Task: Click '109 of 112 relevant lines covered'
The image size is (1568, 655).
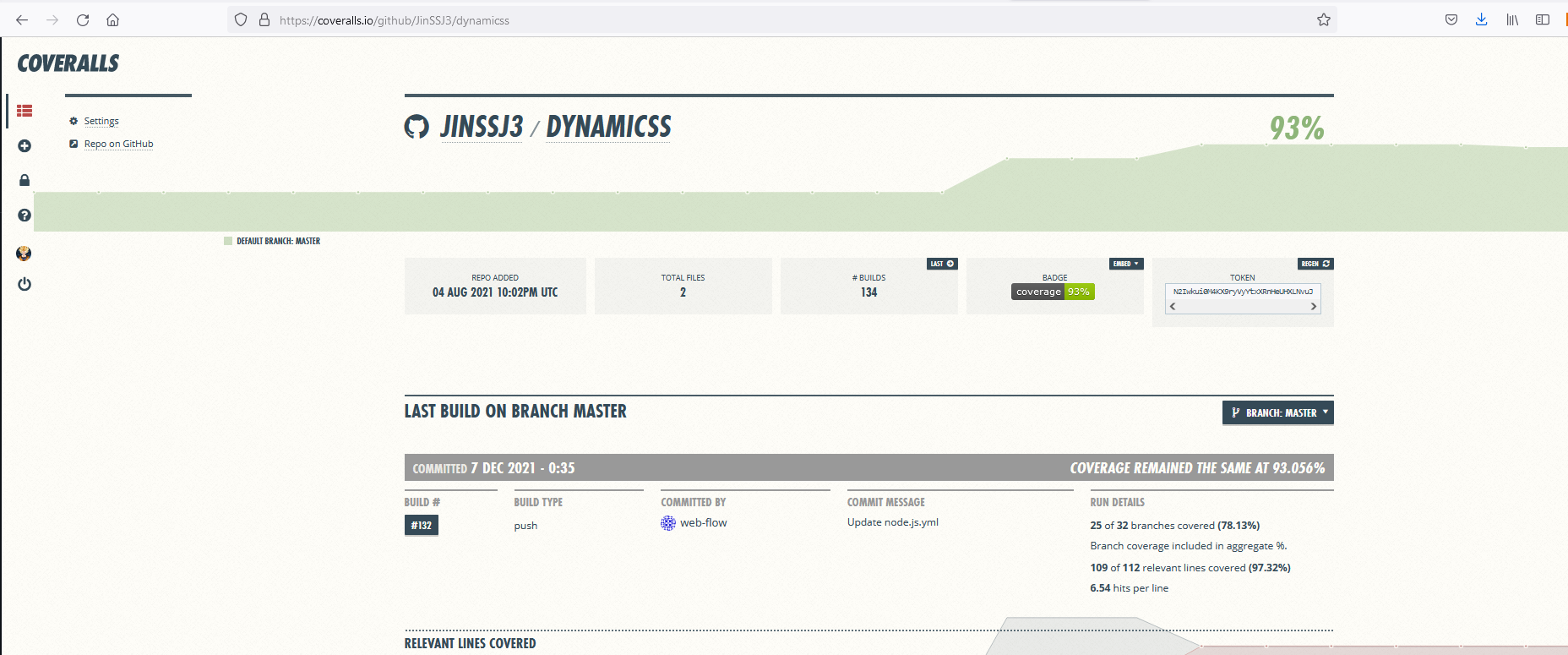Action: click(1190, 568)
